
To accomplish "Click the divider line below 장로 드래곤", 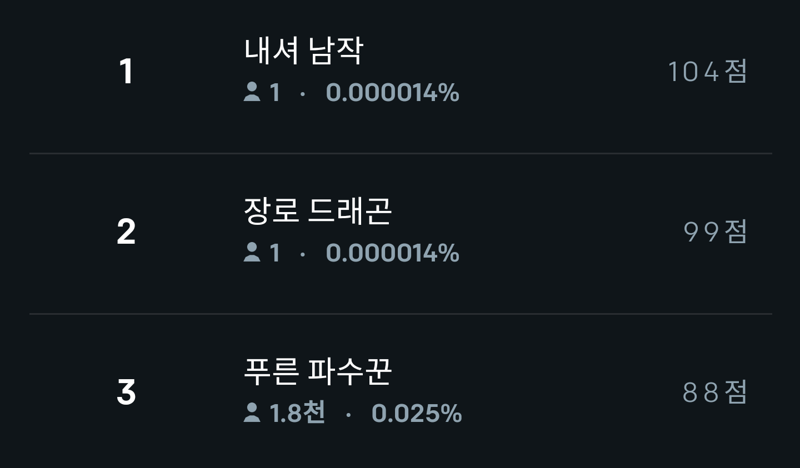I will [x=401, y=313].
